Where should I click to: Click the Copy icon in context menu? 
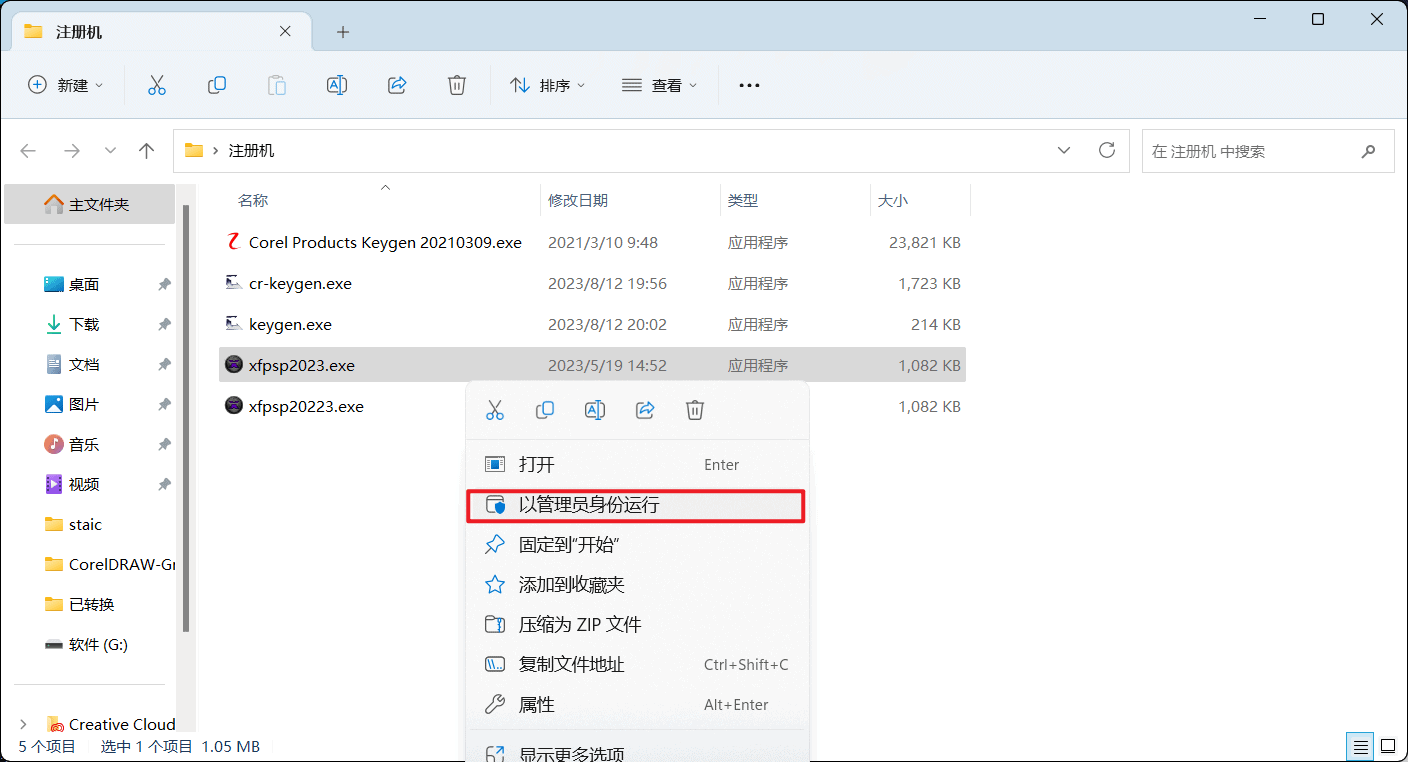545,410
